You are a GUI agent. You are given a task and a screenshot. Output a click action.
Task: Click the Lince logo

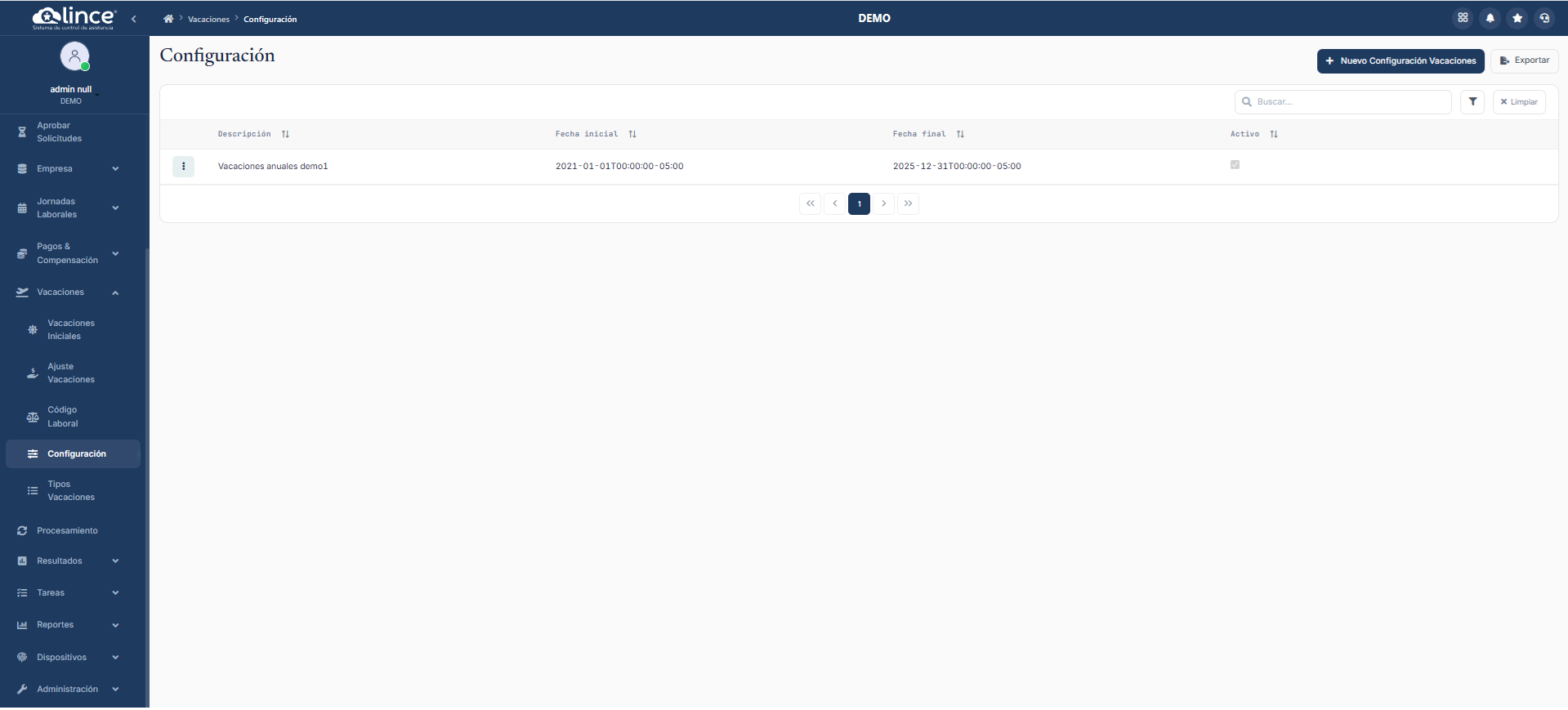(x=74, y=17)
